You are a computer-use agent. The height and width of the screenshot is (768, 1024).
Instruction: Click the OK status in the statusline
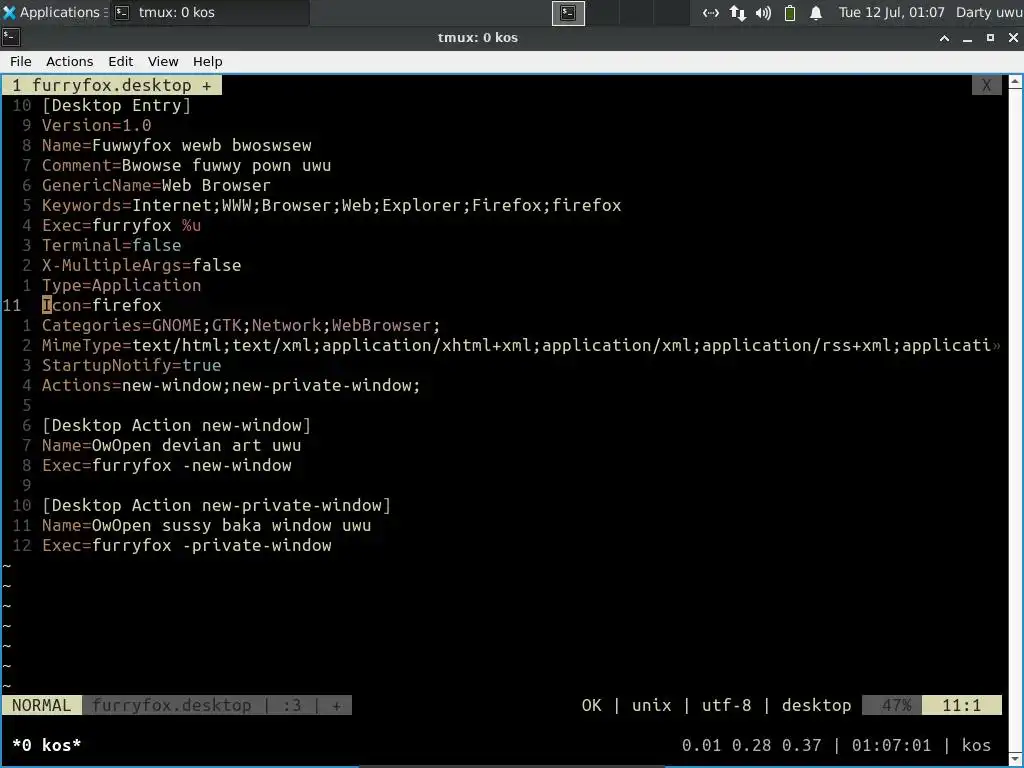(592, 705)
